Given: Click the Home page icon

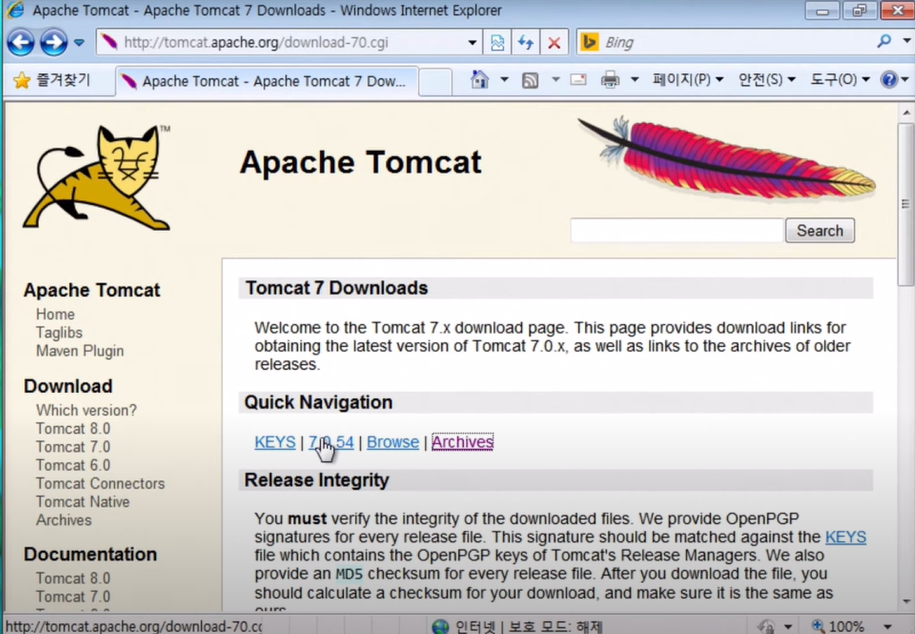Looking at the screenshot, I should (x=480, y=79).
